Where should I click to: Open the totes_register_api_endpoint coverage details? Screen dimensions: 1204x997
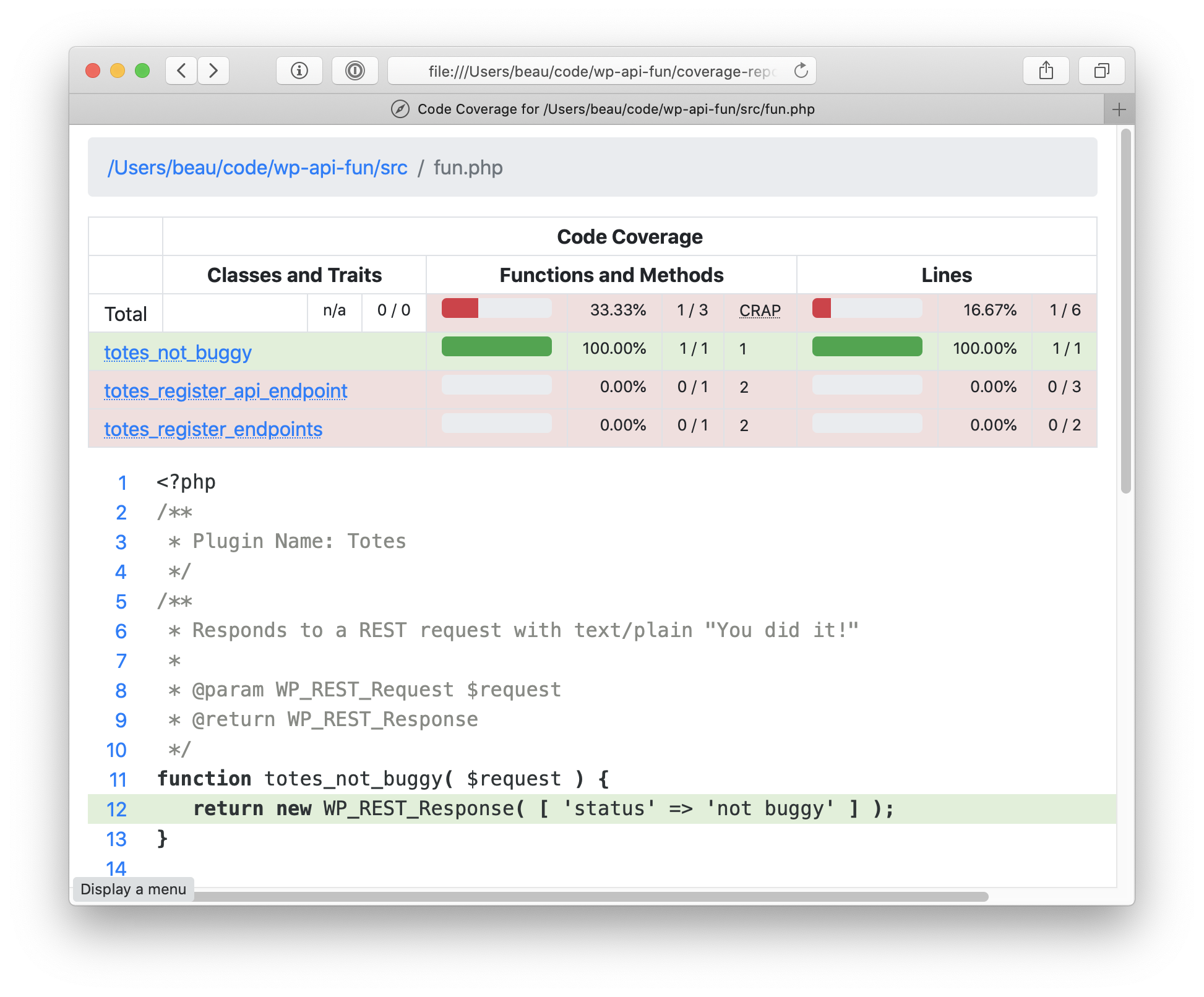(226, 391)
